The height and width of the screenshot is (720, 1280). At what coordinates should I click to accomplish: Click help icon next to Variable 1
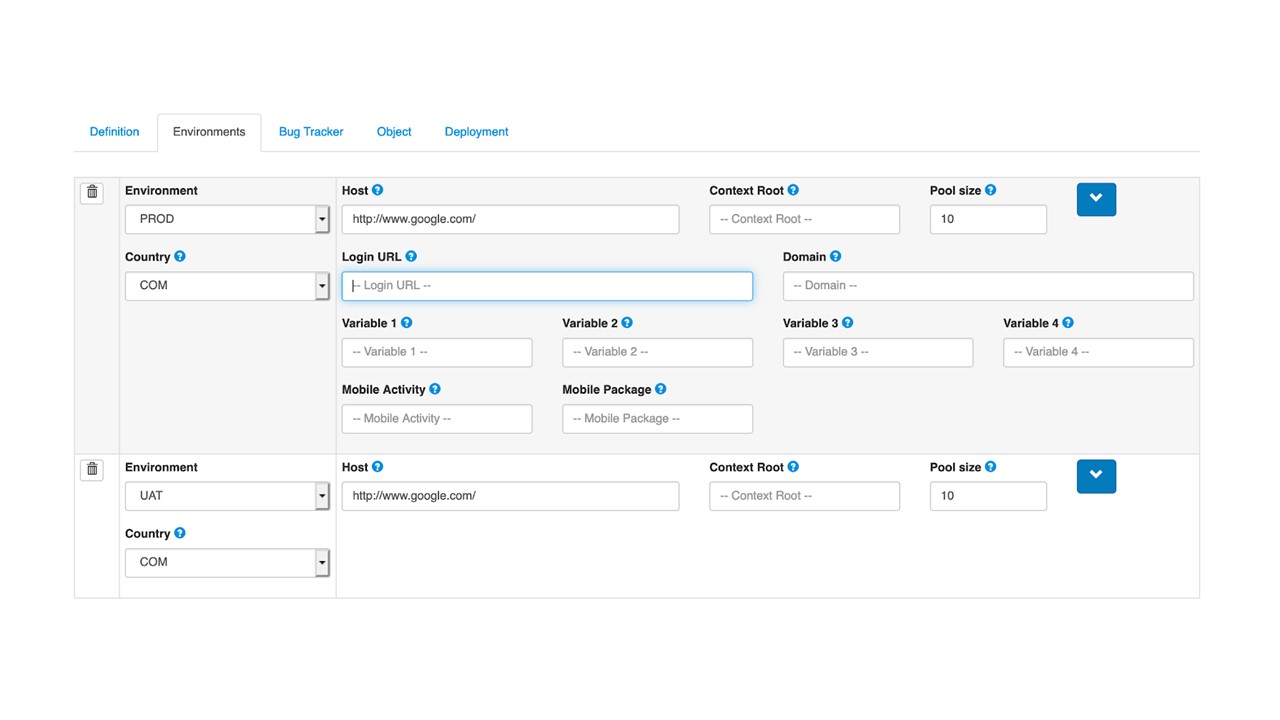(x=406, y=323)
